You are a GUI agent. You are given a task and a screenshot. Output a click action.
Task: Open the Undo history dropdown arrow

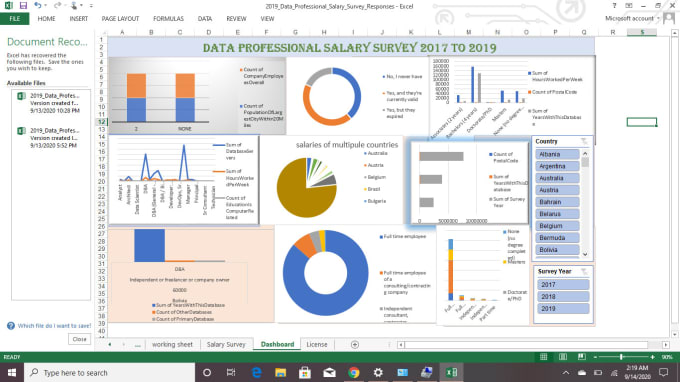coord(46,6)
